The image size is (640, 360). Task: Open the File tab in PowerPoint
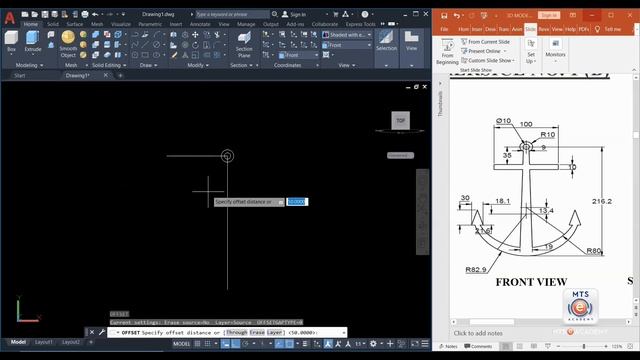[444, 29]
